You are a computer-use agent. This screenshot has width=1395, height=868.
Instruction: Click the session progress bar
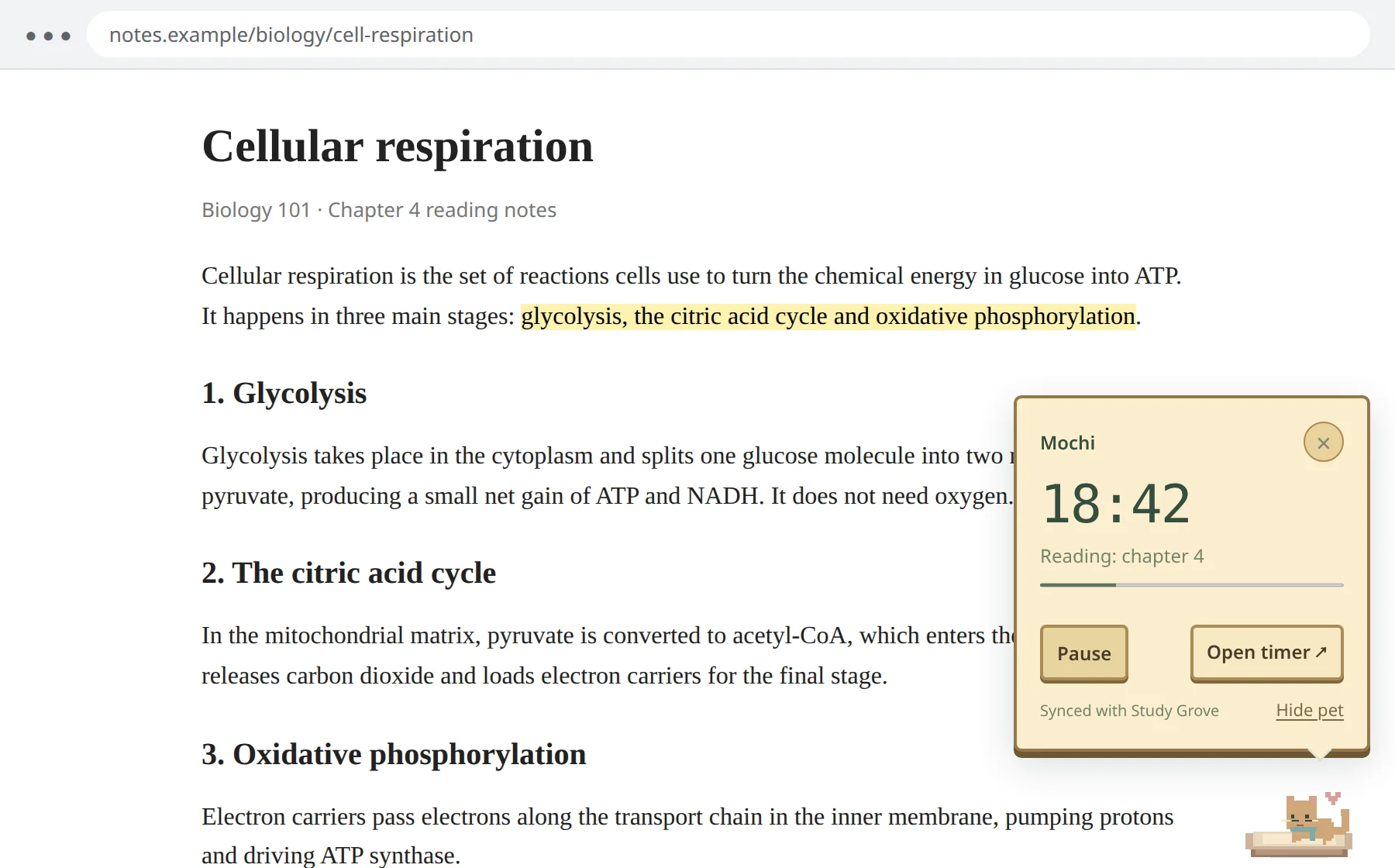click(1191, 585)
